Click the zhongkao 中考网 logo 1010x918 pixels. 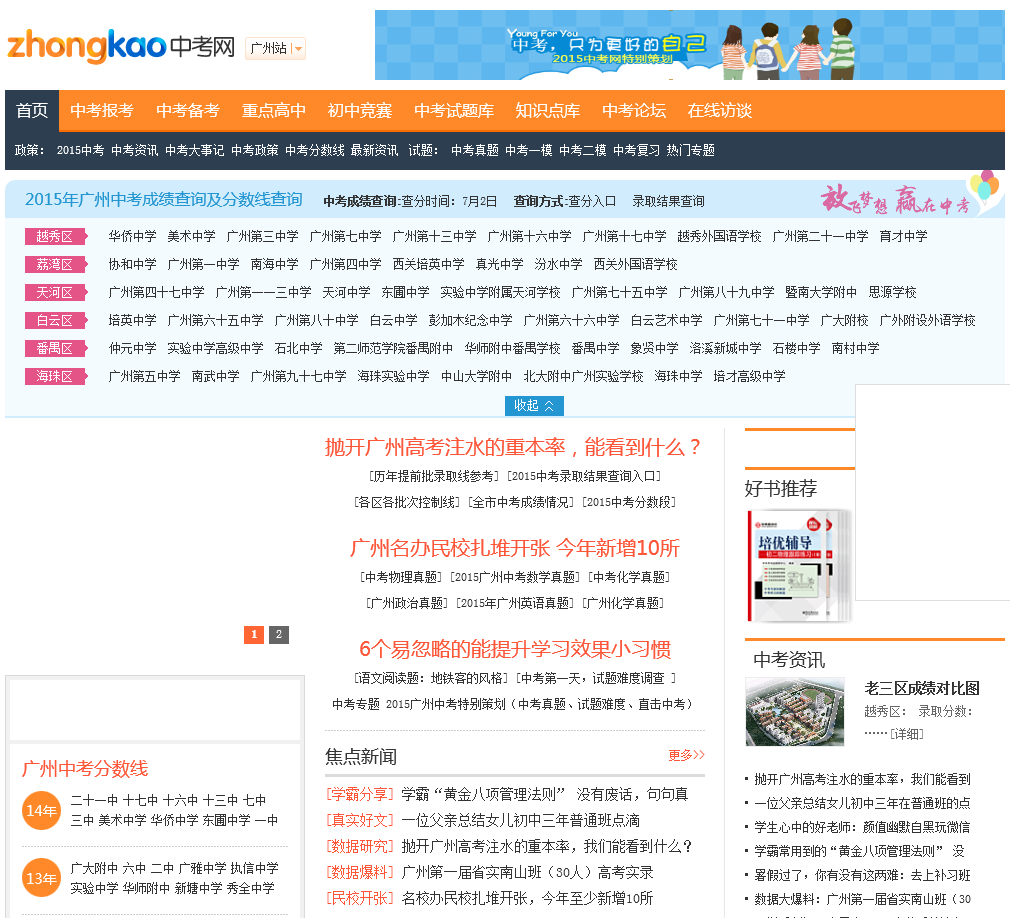120,46
